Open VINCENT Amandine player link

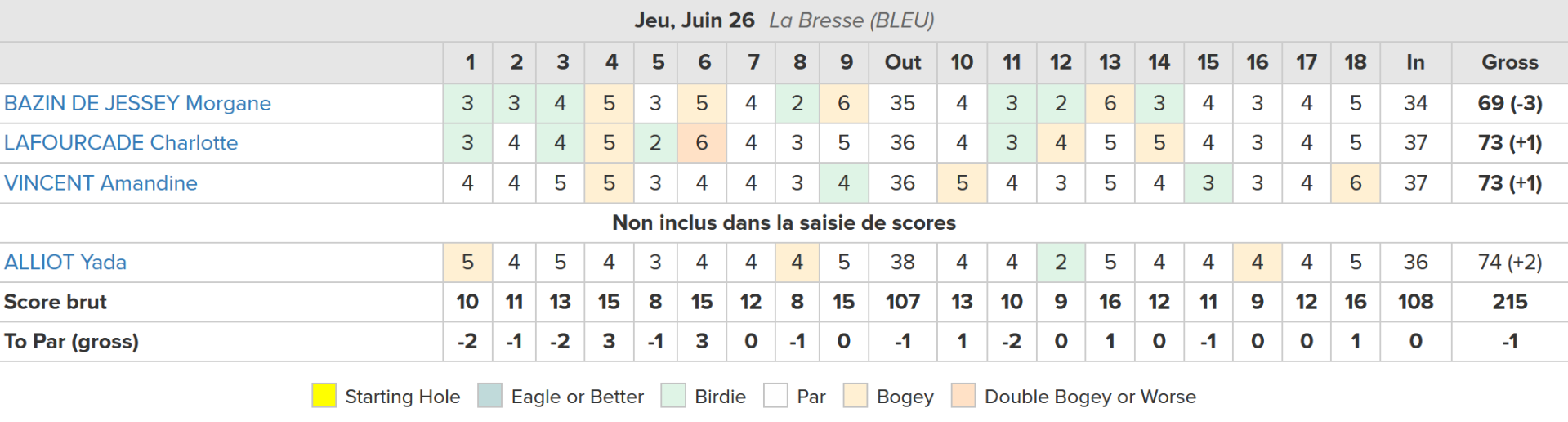point(101,183)
